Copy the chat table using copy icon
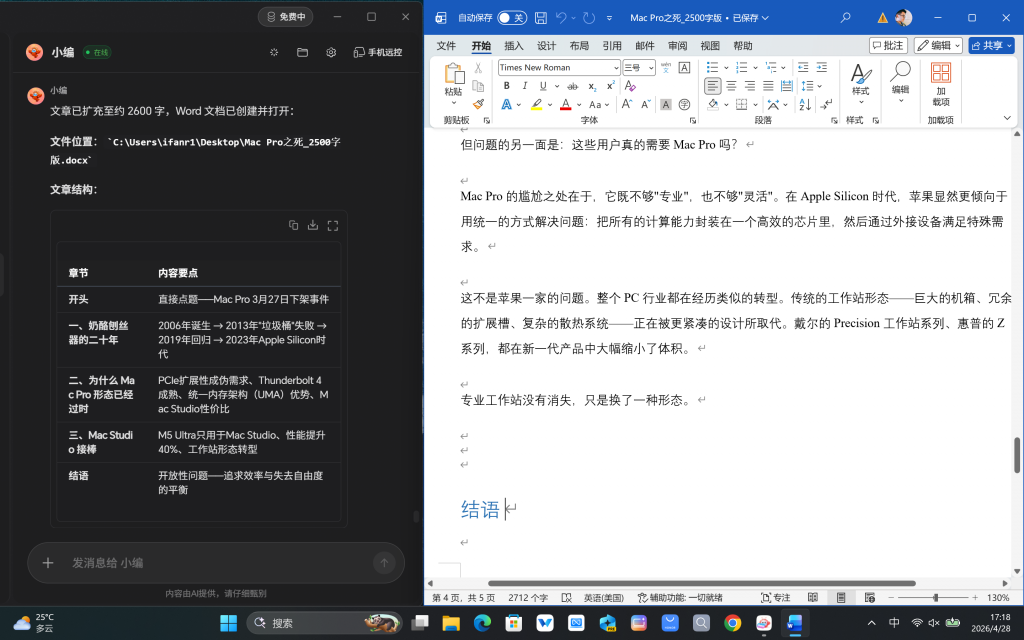 click(x=293, y=225)
